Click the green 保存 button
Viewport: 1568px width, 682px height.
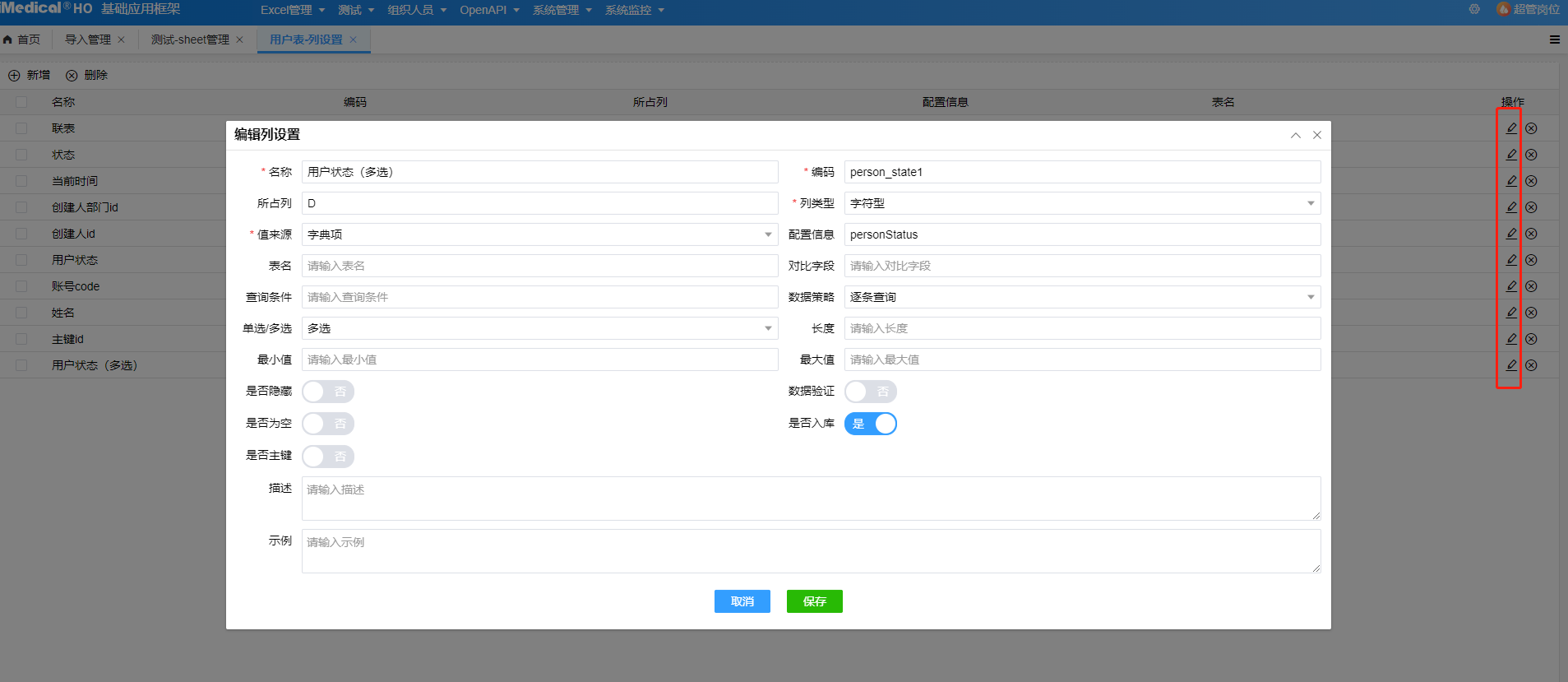[x=815, y=601]
